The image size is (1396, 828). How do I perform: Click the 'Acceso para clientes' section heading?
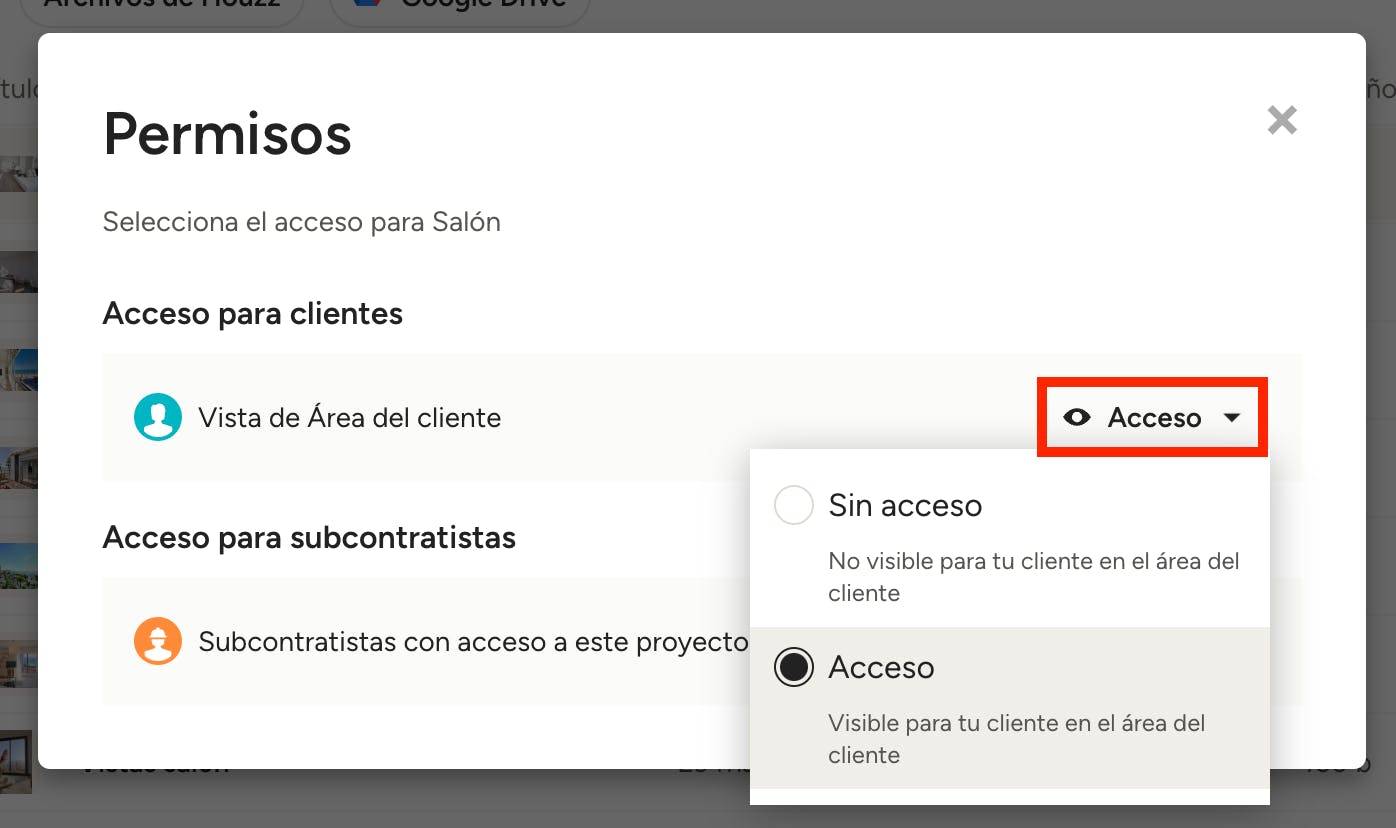click(253, 313)
